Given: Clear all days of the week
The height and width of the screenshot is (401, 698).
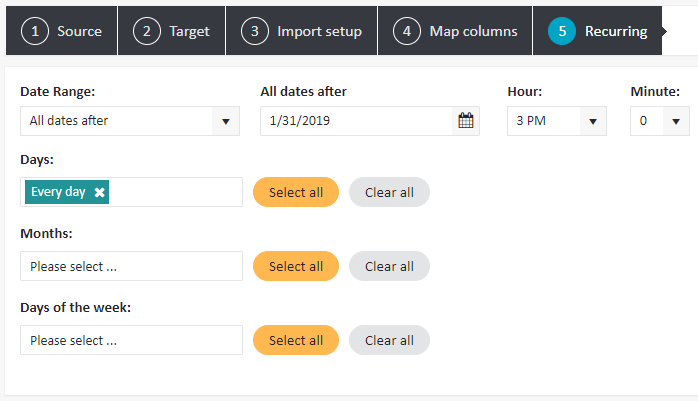Looking at the screenshot, I should pyautogui.click(x=390, y=340).
